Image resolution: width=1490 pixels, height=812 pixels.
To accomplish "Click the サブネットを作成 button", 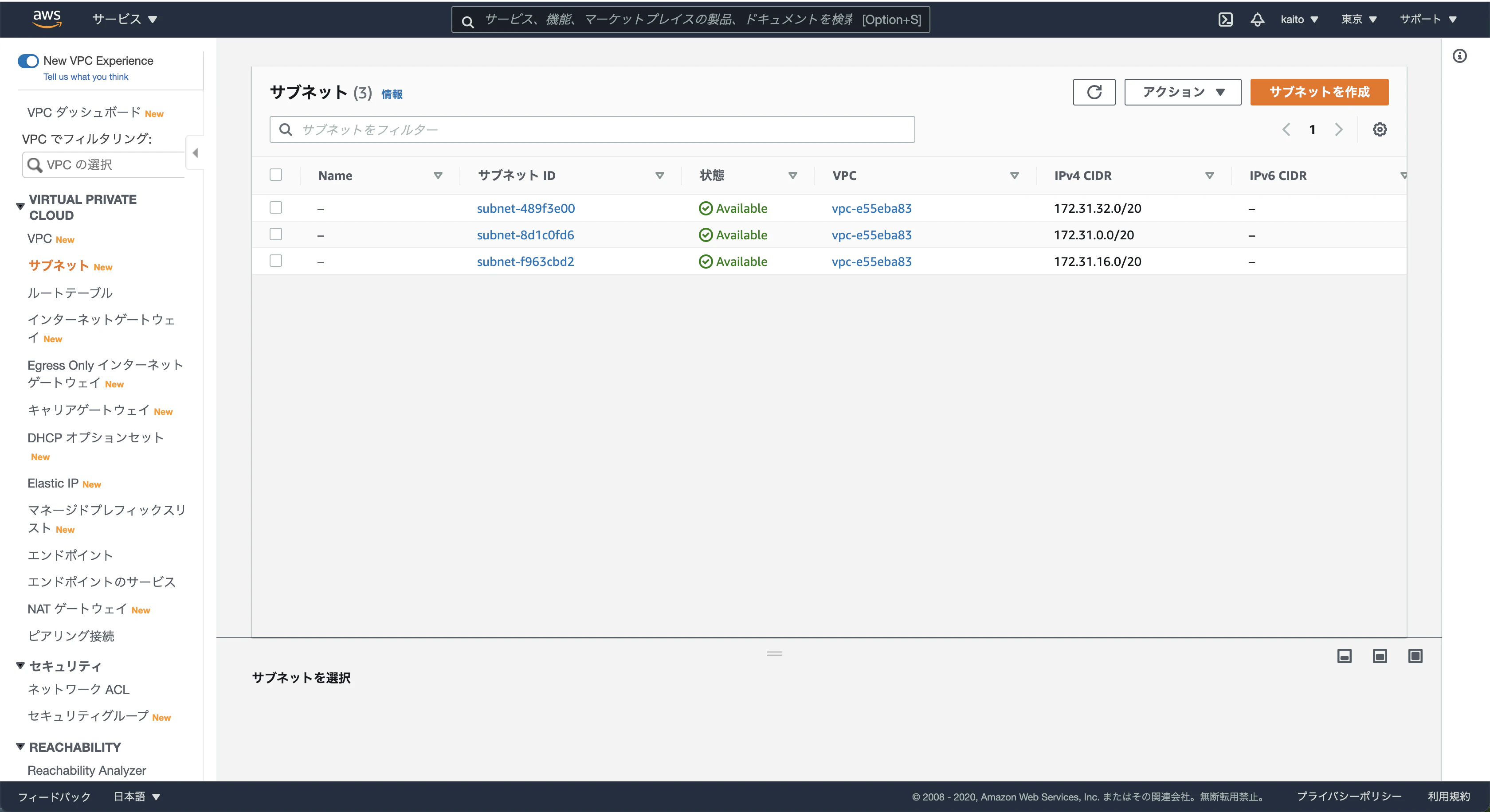I will click(1319, 92).
